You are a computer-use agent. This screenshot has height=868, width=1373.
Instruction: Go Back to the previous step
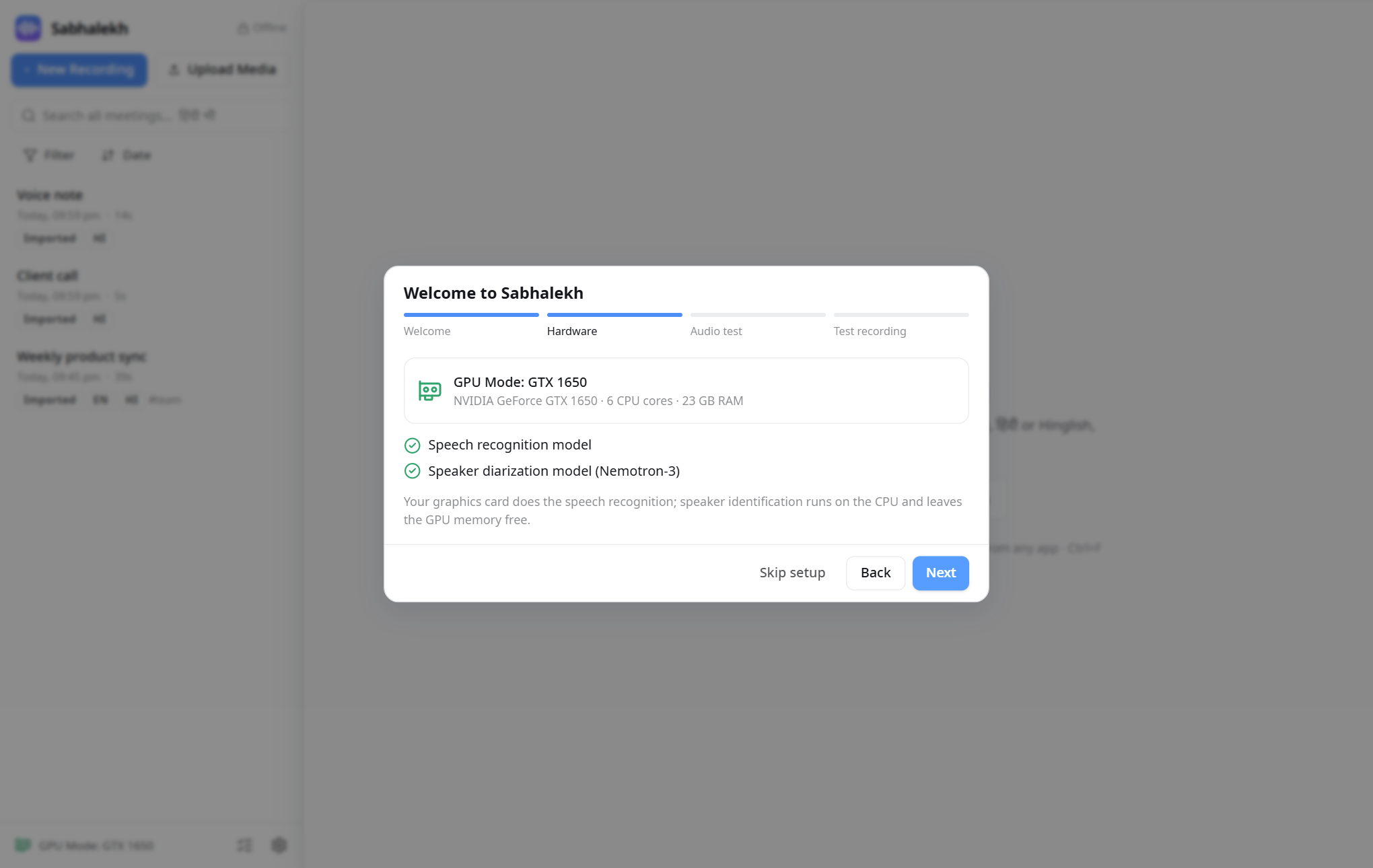(875, 573)
